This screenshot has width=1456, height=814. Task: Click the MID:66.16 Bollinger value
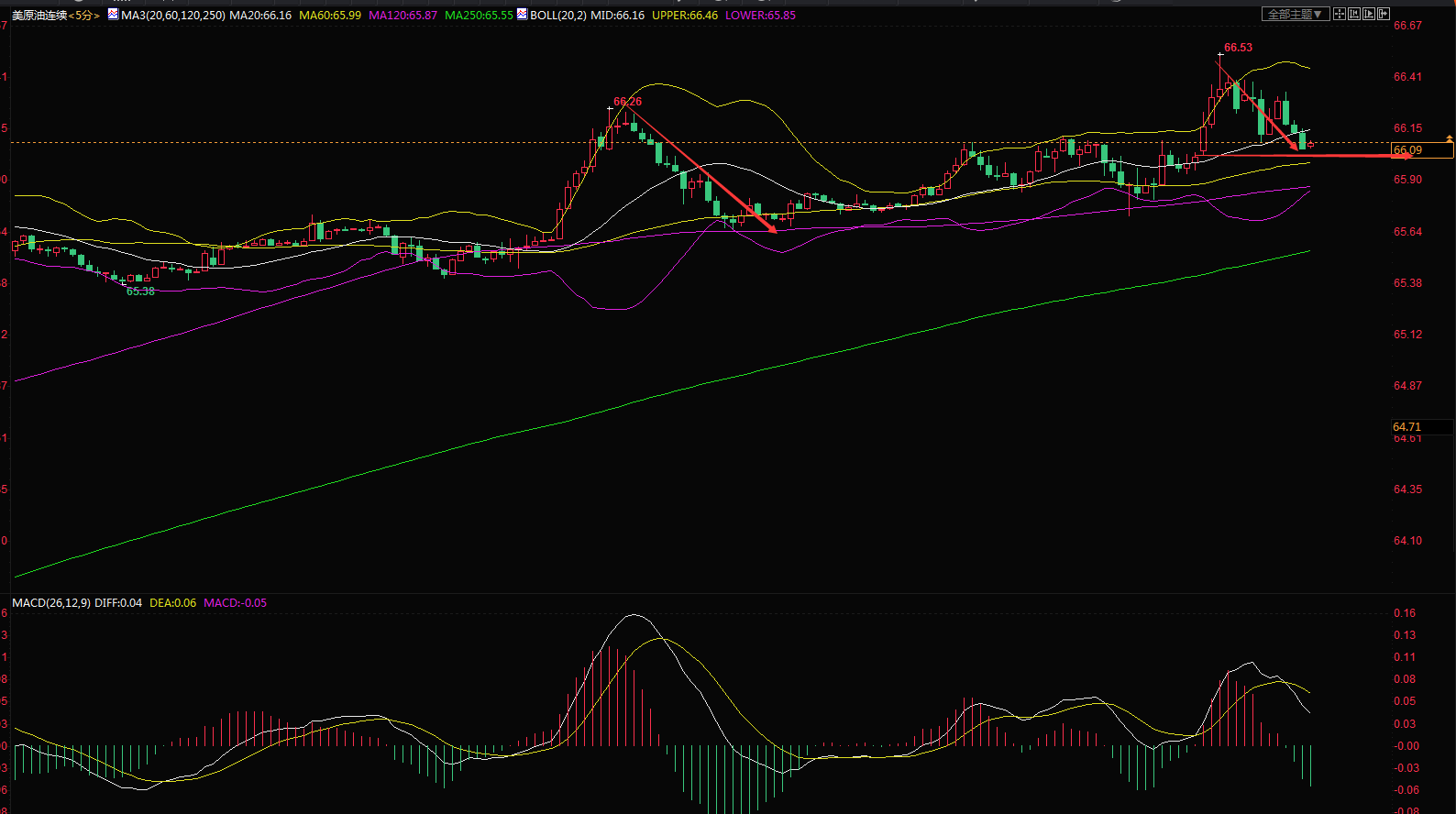click(x=619, y=16)
